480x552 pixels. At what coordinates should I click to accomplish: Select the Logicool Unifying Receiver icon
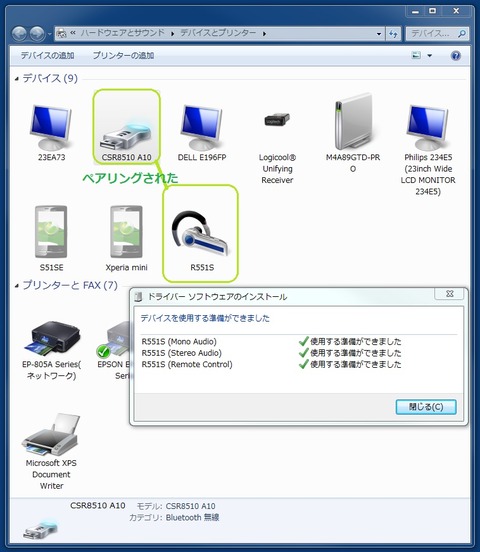coord(277,120)
